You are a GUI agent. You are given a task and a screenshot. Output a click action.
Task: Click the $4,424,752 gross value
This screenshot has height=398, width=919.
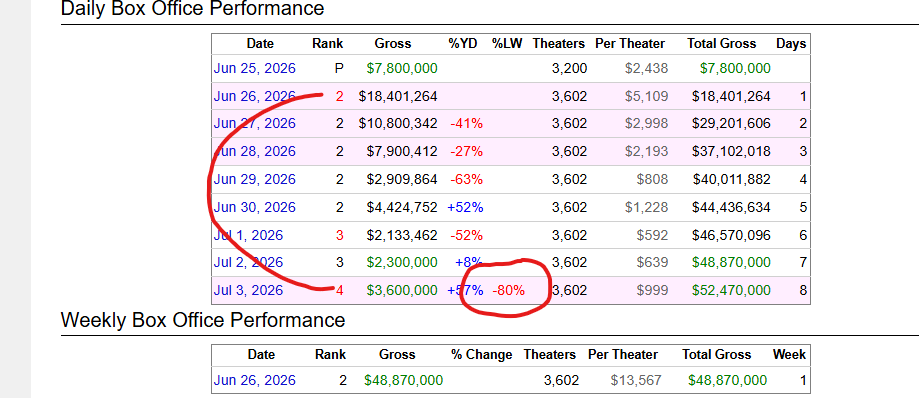pyautogui.click(x=402, y=207)
